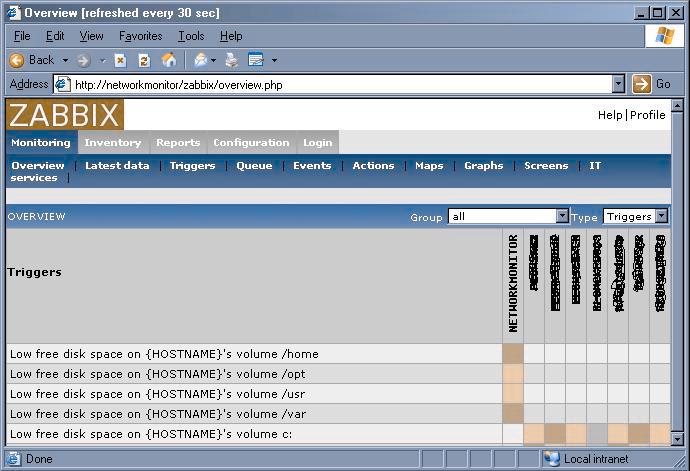Expand the Edit toolbar dropdown arrow

point(274,60)
